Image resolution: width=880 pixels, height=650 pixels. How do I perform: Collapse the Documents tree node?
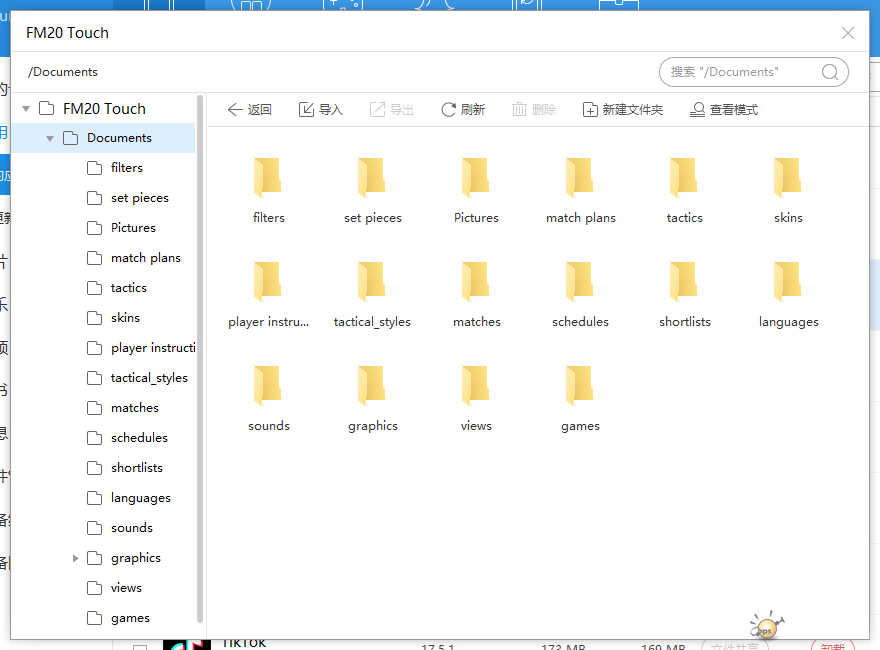coord(50,138)
